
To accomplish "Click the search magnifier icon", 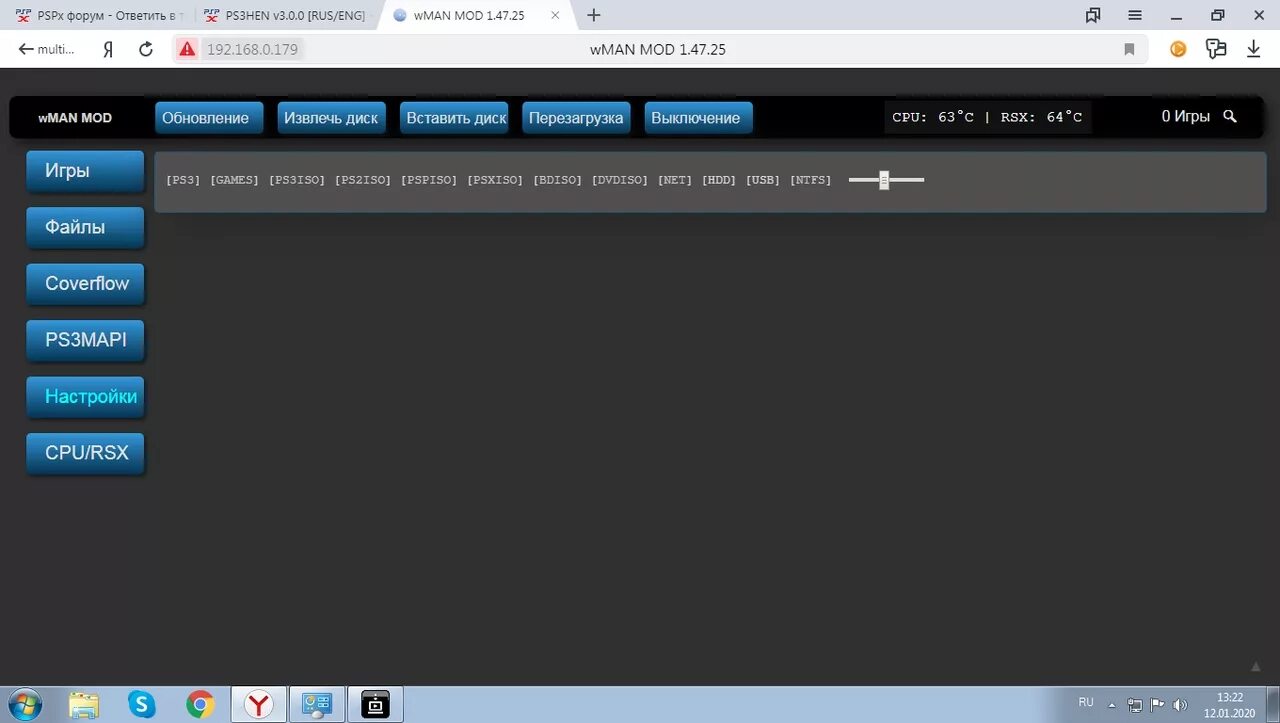I will click(1230, 117).
